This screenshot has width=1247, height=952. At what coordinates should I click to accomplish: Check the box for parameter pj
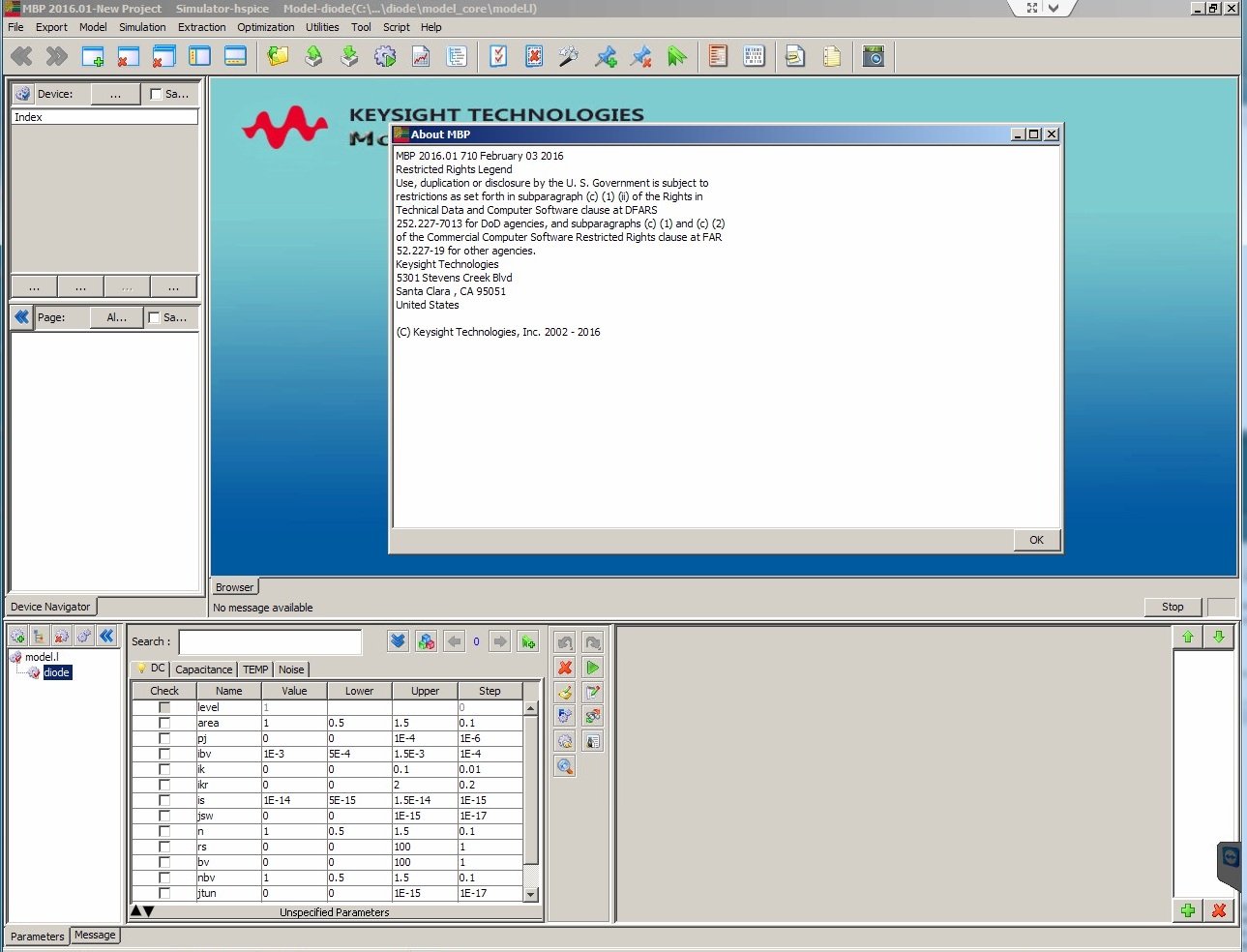click(x=164, y=738)
